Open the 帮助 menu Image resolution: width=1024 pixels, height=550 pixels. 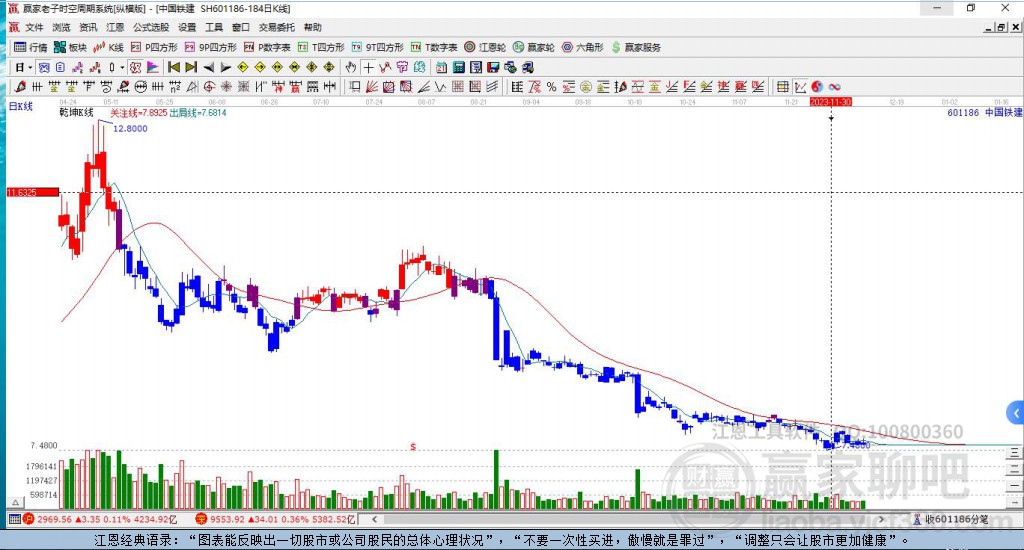[x=312, y=27]
